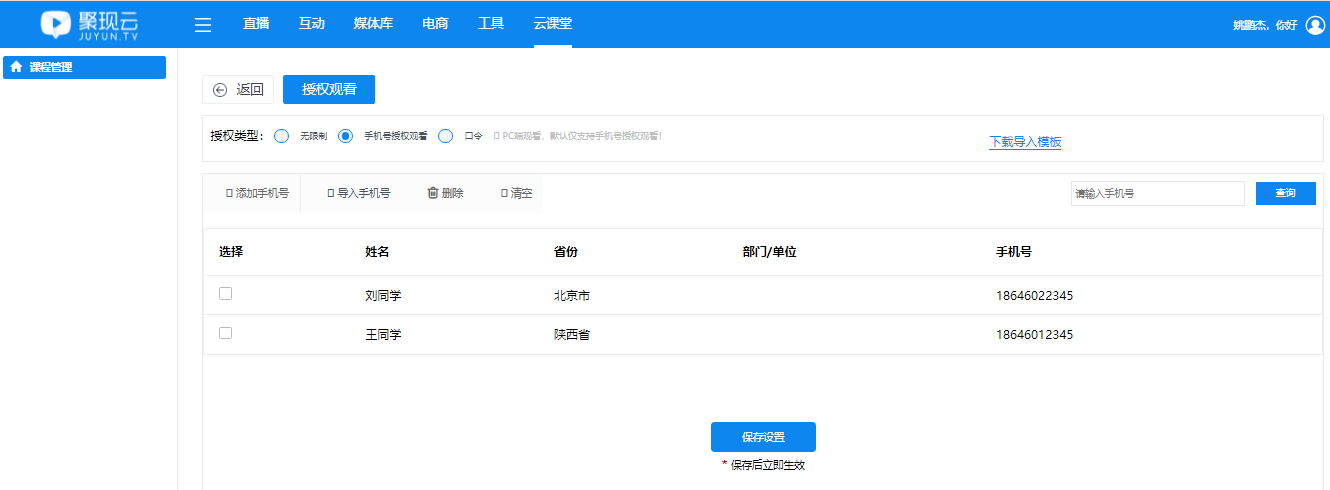Open the 直播 menu tab

256,24
